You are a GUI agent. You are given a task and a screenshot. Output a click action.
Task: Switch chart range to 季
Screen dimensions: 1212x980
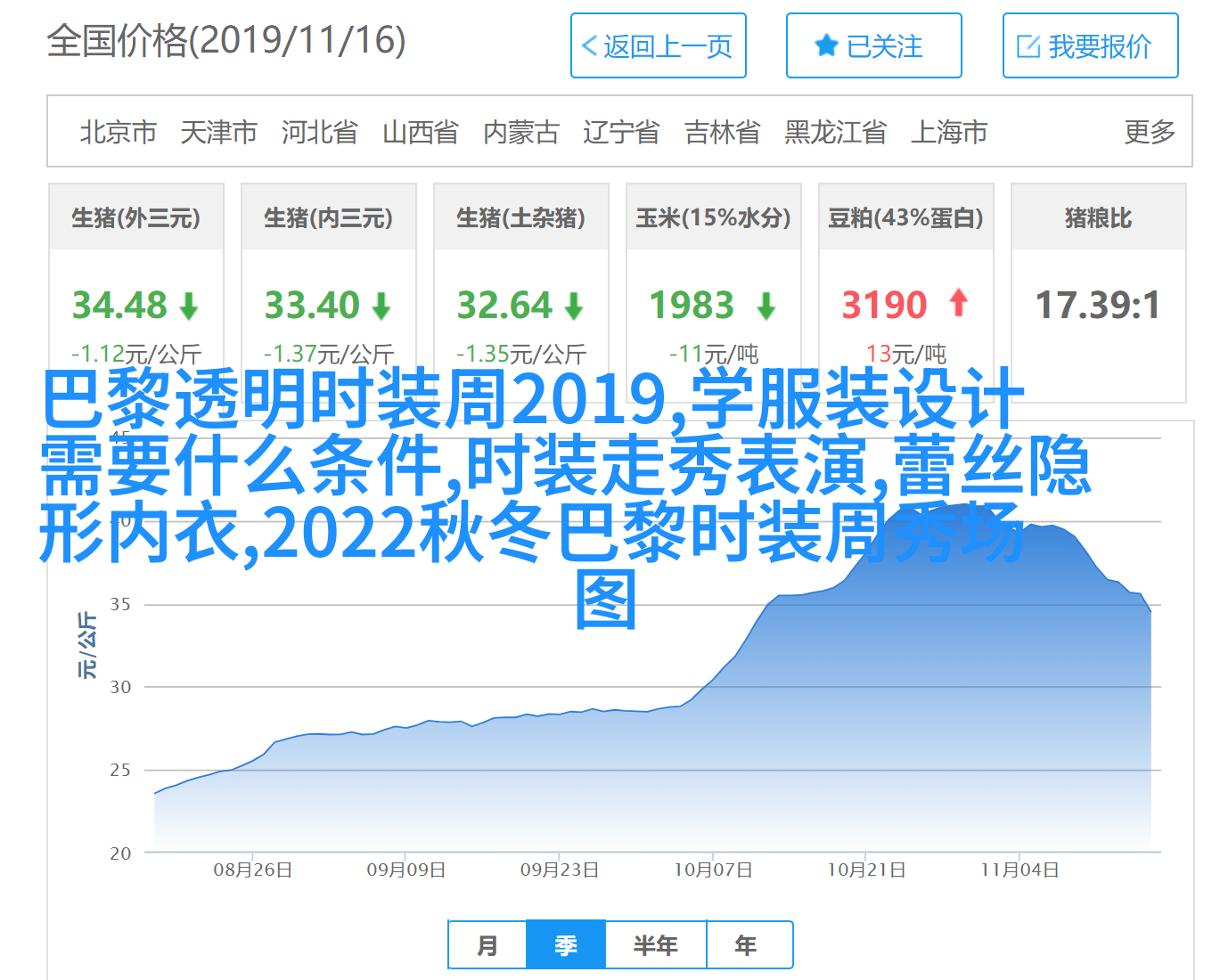coord(566,945)
